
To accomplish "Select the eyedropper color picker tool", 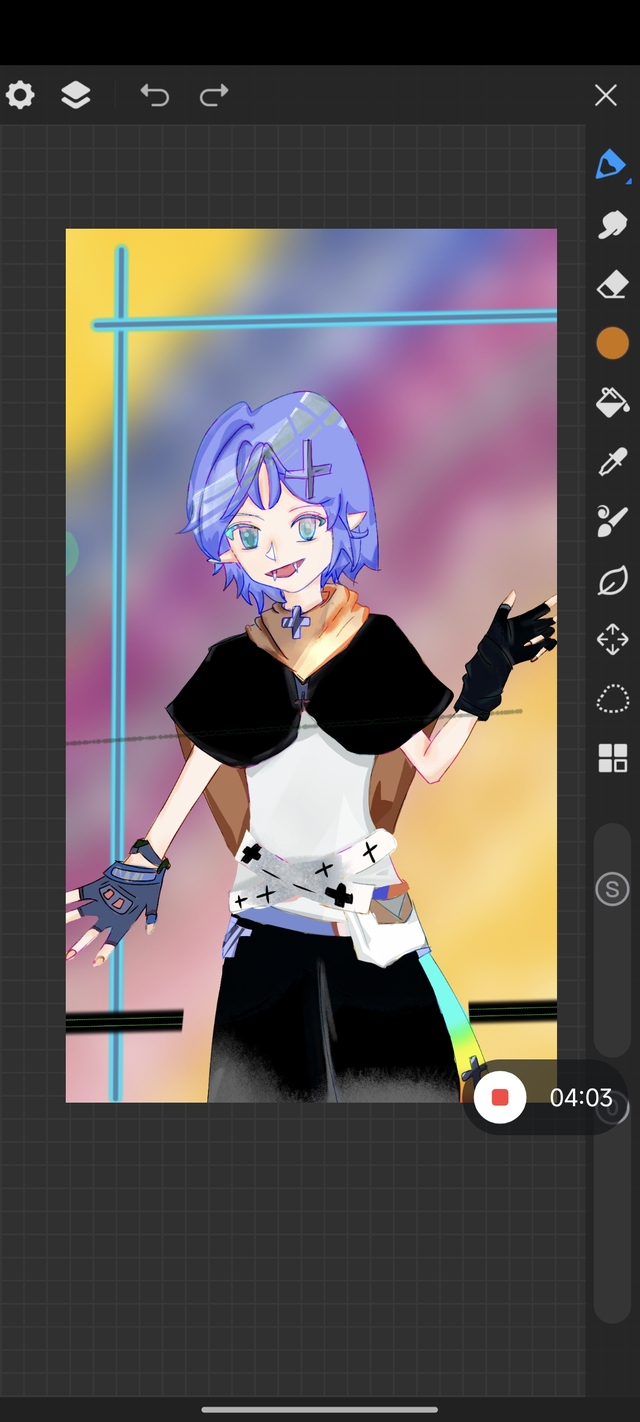I will click(612, 461).
